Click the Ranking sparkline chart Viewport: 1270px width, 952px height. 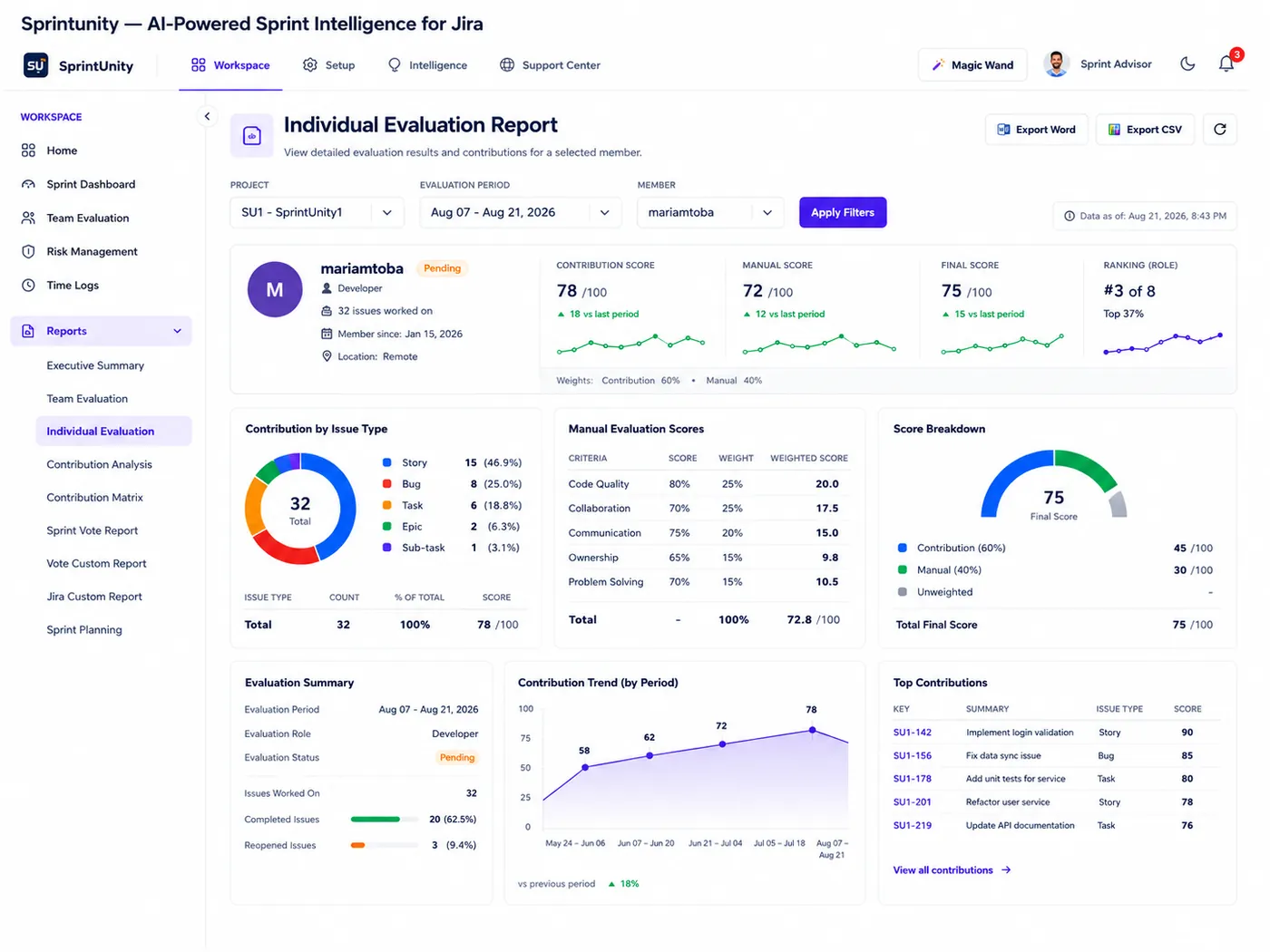click(x=1163, y=343)
